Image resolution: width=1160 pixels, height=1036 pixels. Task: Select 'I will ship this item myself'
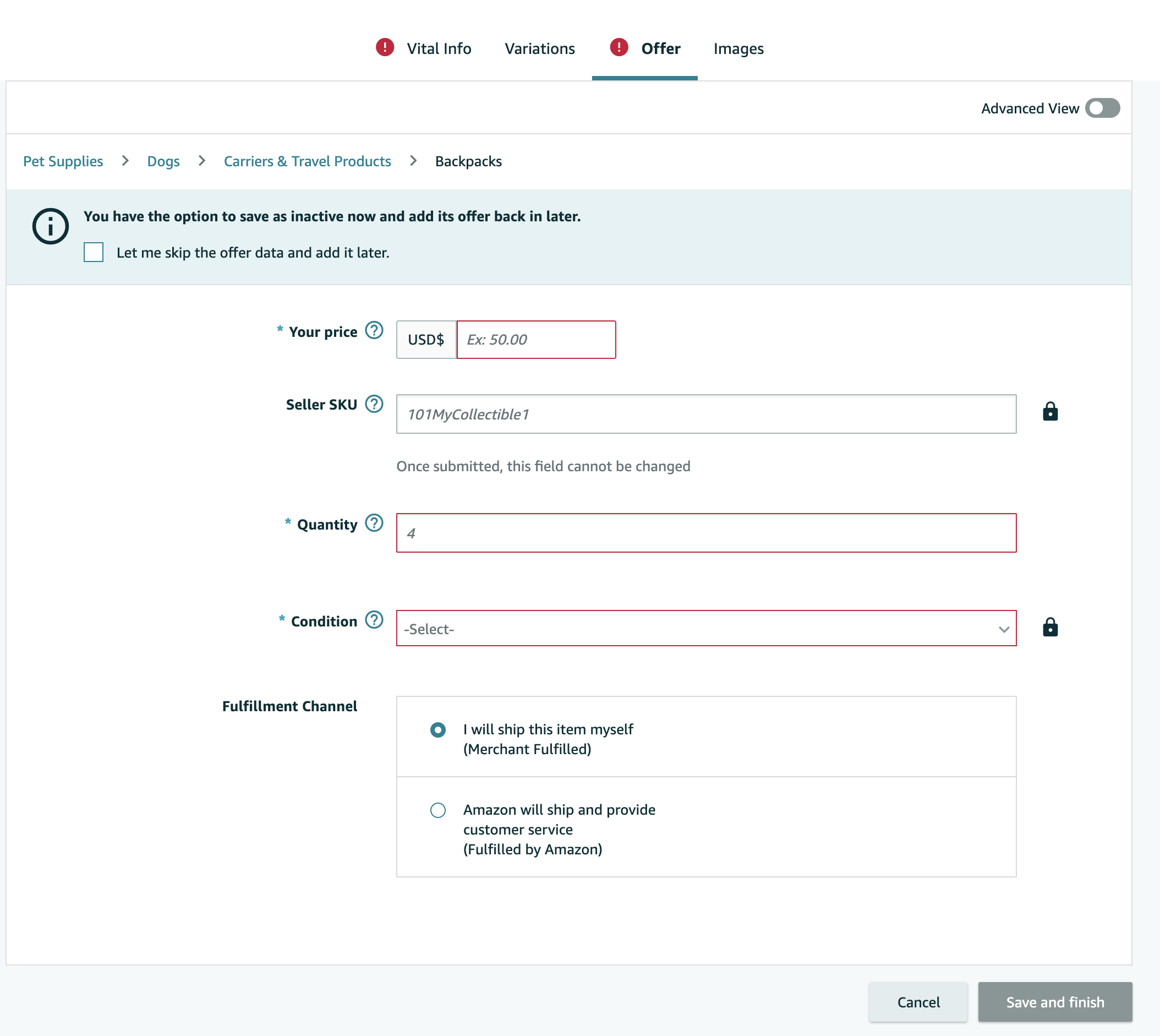(437, 730)
